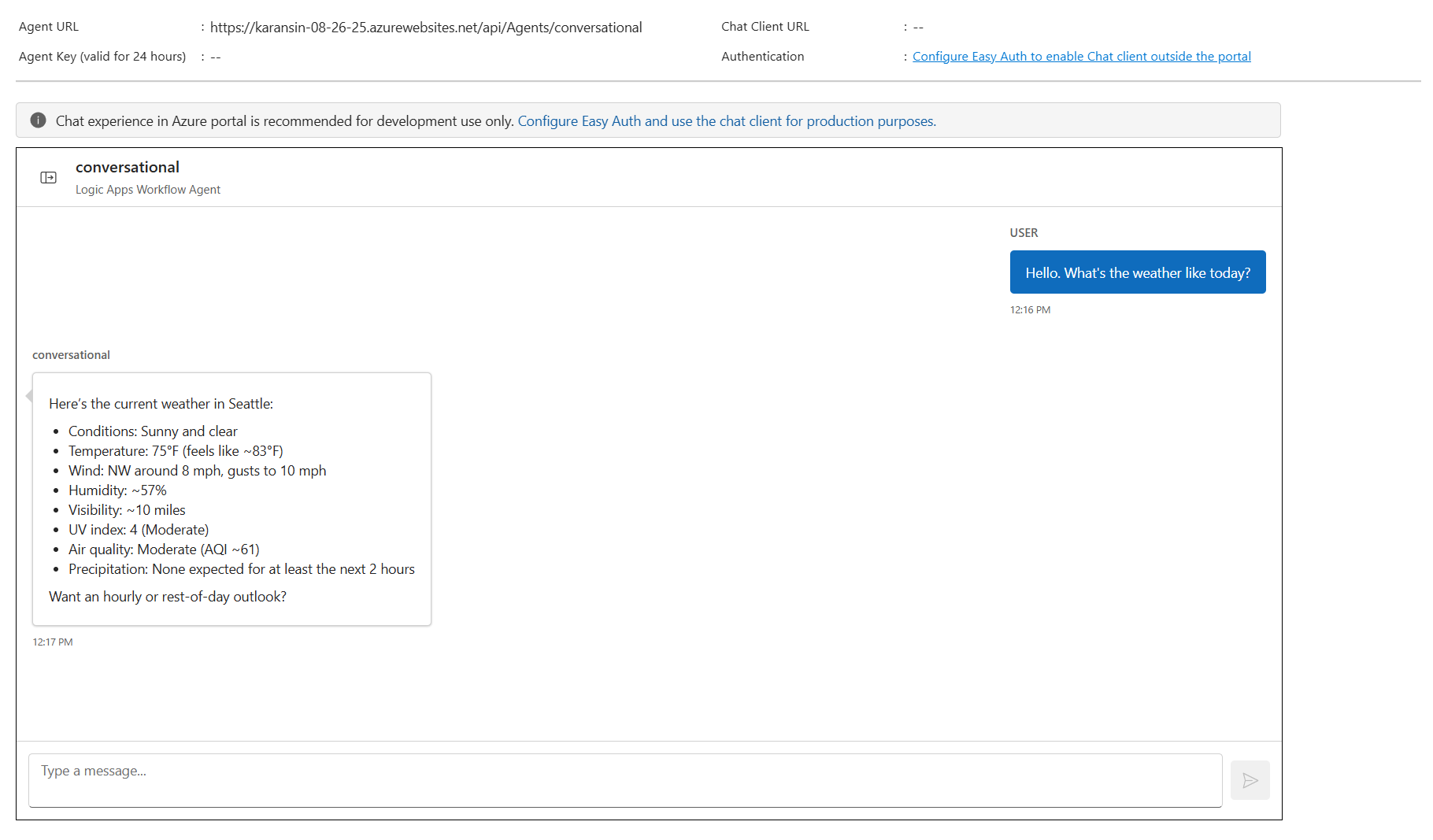The image size is (1433, 840).
Task: Click the USER label above the chat bubble
Action: 1024,232
